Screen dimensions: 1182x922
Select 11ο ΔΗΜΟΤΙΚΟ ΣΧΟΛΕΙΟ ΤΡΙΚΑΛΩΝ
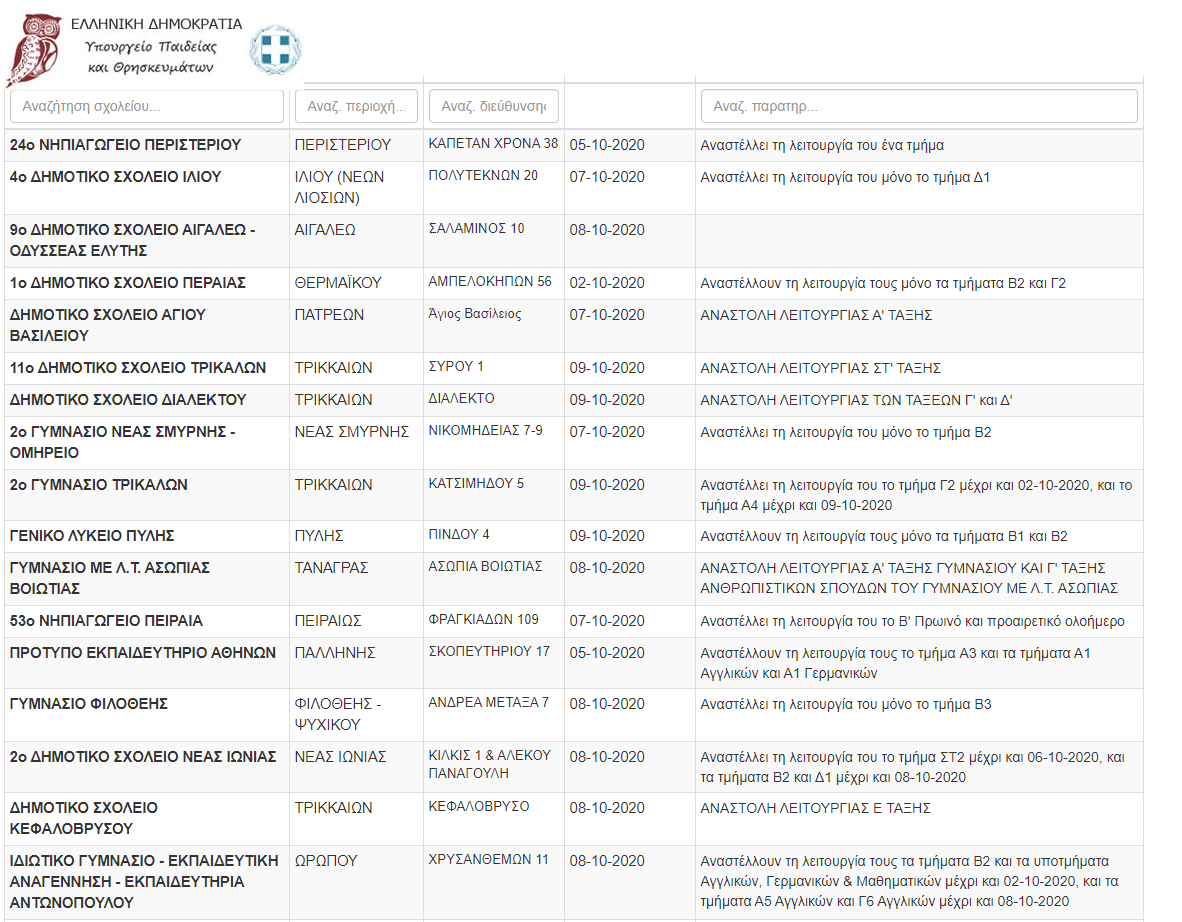pyautogui.click(x=138, y=368)
